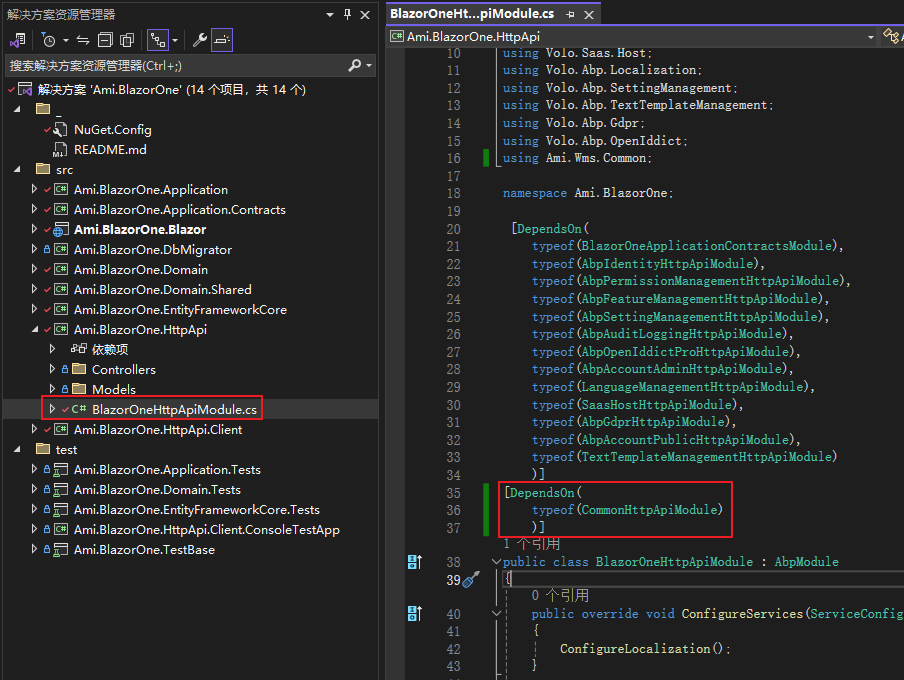904x680 pixels.
Task: Click the 依赖项 dependencies icon
Action: coord(78,349)
